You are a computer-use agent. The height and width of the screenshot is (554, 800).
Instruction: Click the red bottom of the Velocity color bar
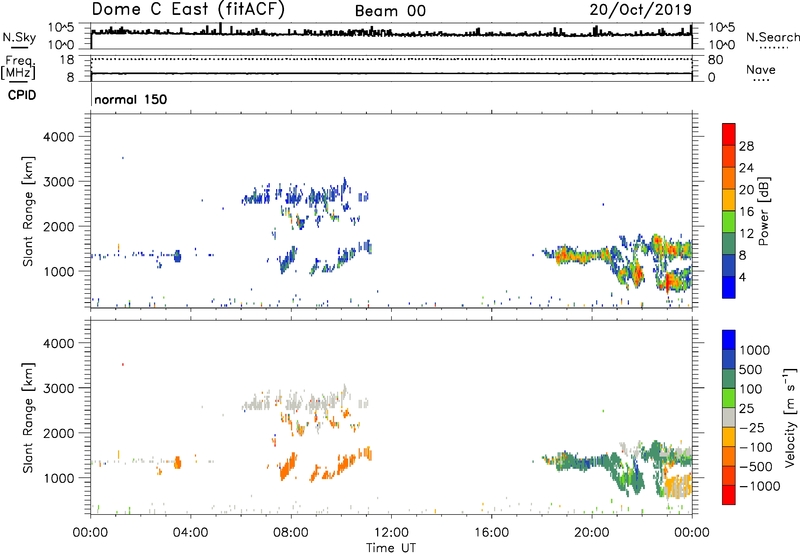[x=729, y=495]
